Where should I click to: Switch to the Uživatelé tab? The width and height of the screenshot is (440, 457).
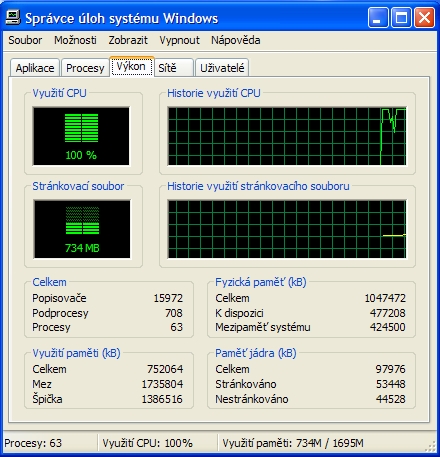tap(222, 68)
